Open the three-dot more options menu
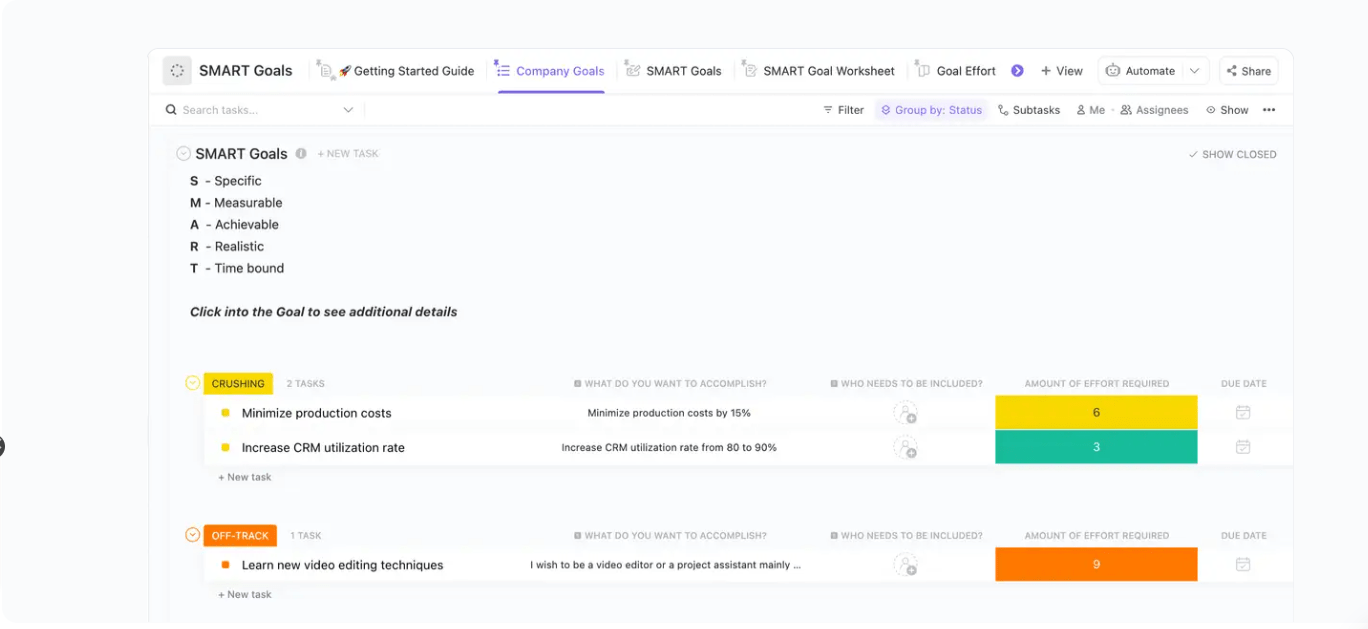 pos(1269,110)
